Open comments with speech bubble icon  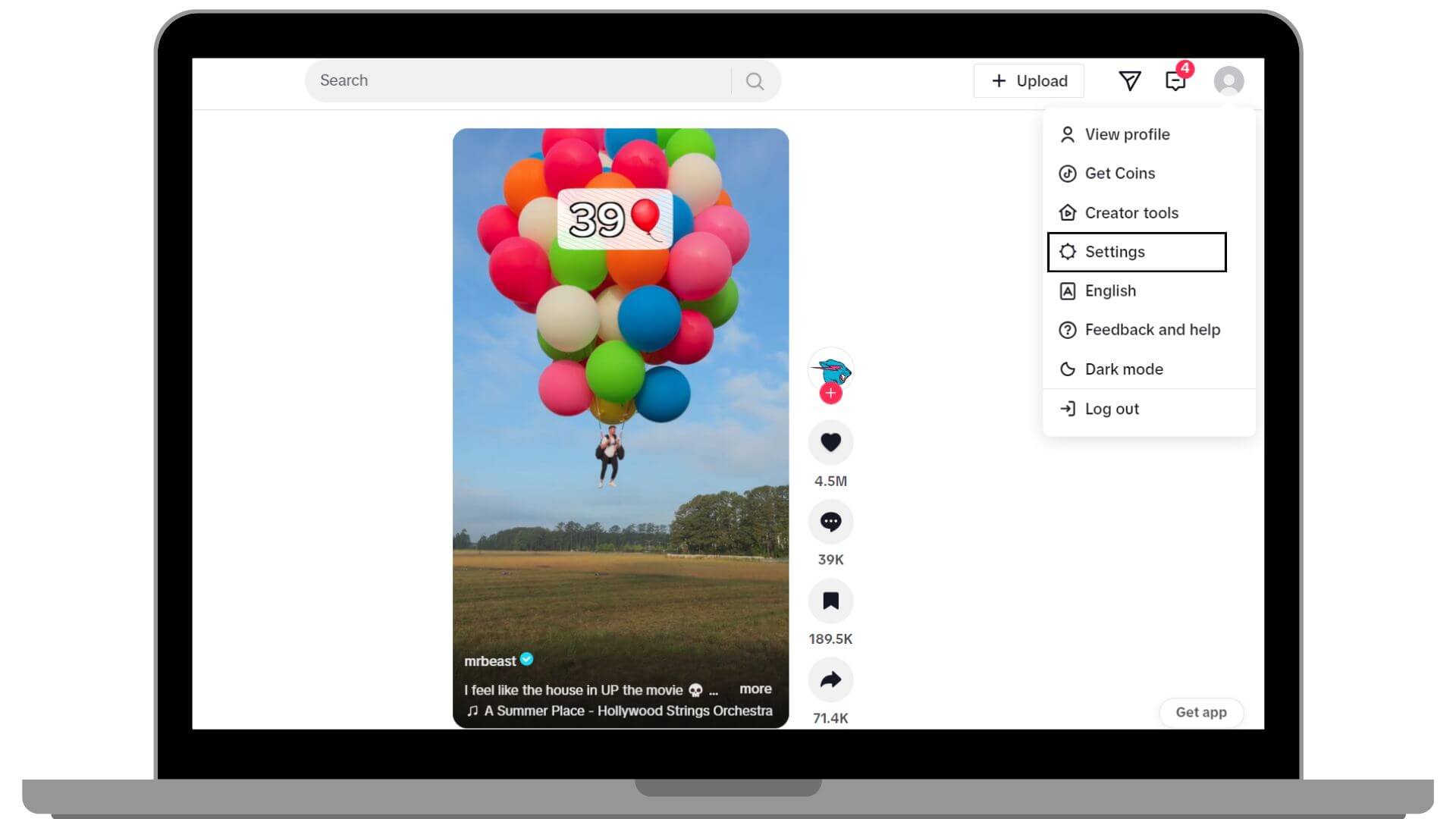[831, 522]
